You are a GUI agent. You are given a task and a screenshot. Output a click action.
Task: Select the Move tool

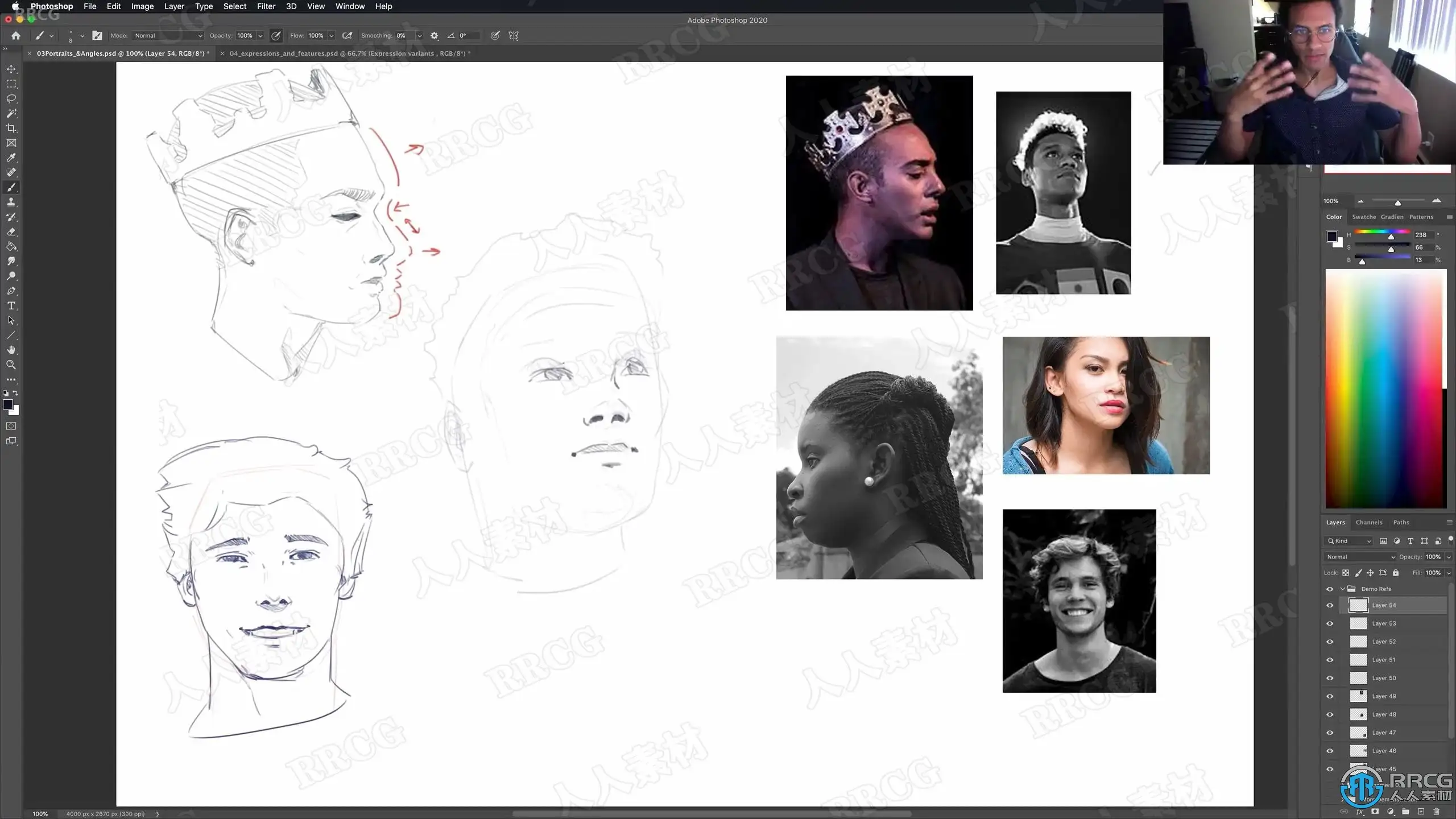click(x=11, y=69)
